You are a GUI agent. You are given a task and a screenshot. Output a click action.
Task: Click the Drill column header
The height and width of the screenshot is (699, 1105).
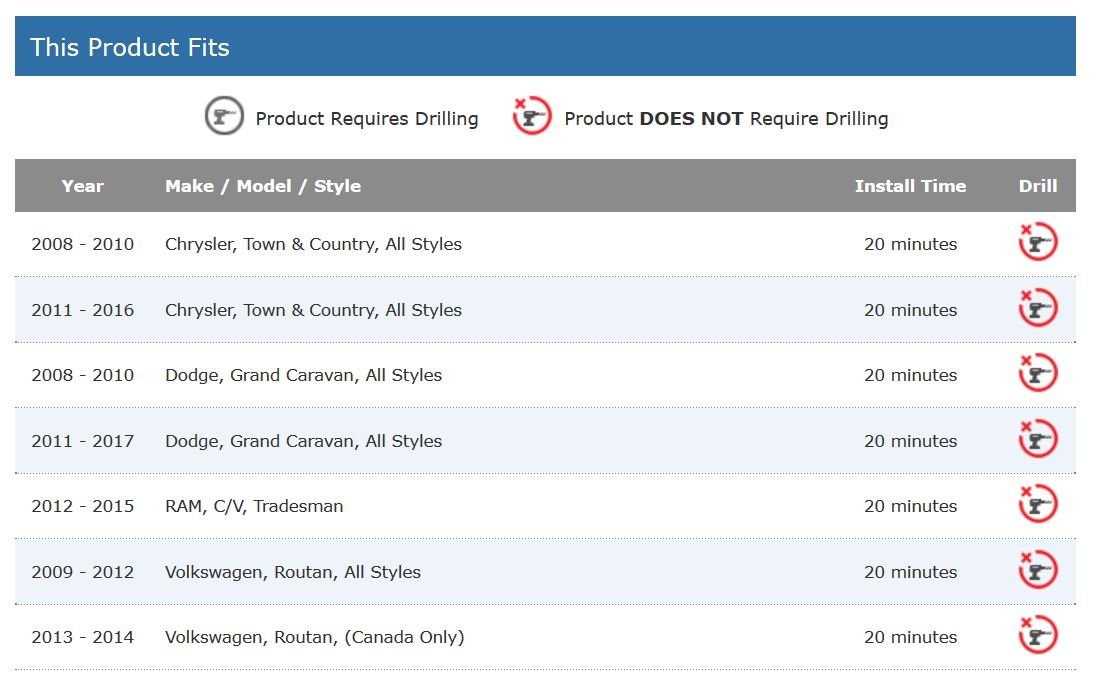1038,186
